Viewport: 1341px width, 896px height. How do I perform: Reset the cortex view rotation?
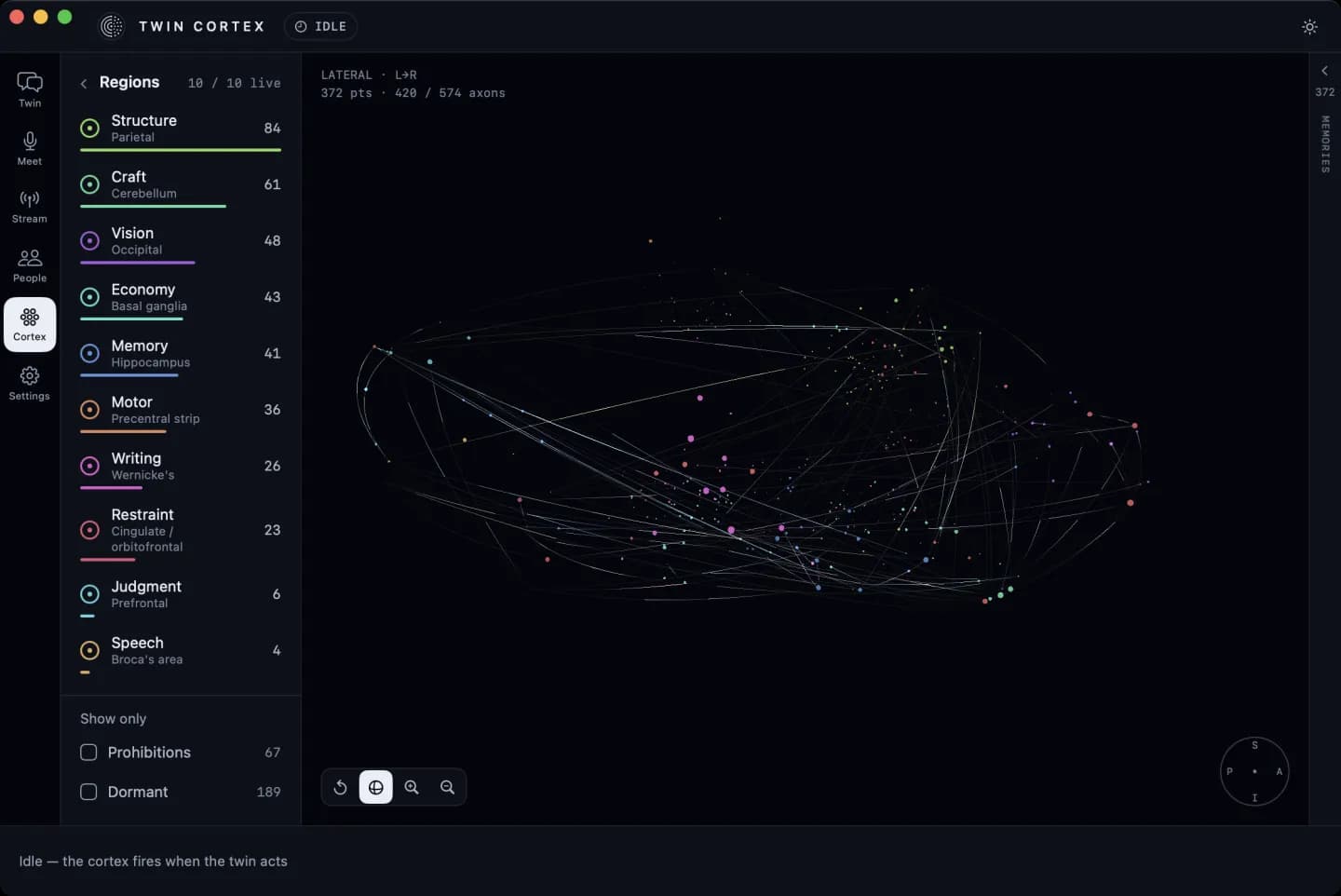coord(340,787)
